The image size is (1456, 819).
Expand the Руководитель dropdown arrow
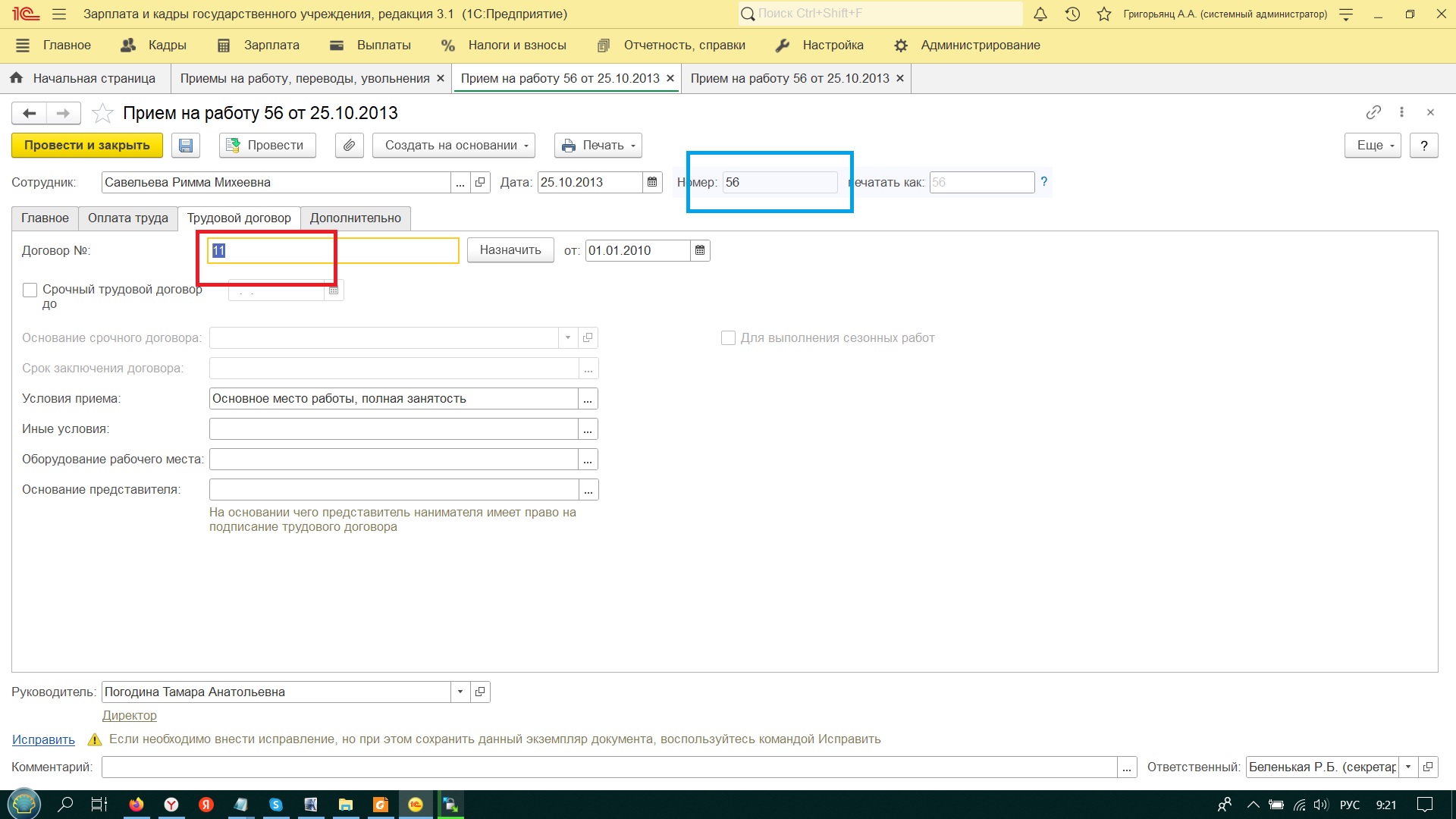(460, 692)
